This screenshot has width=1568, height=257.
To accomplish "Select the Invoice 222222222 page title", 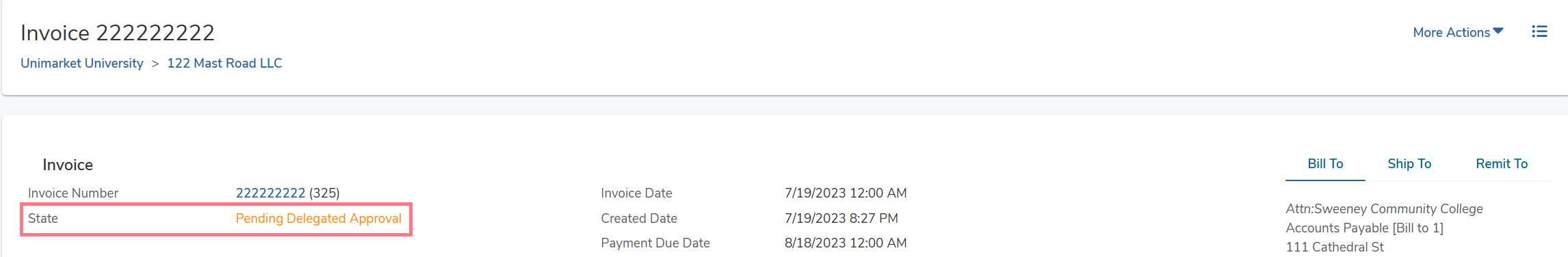I will pos(118,33).
